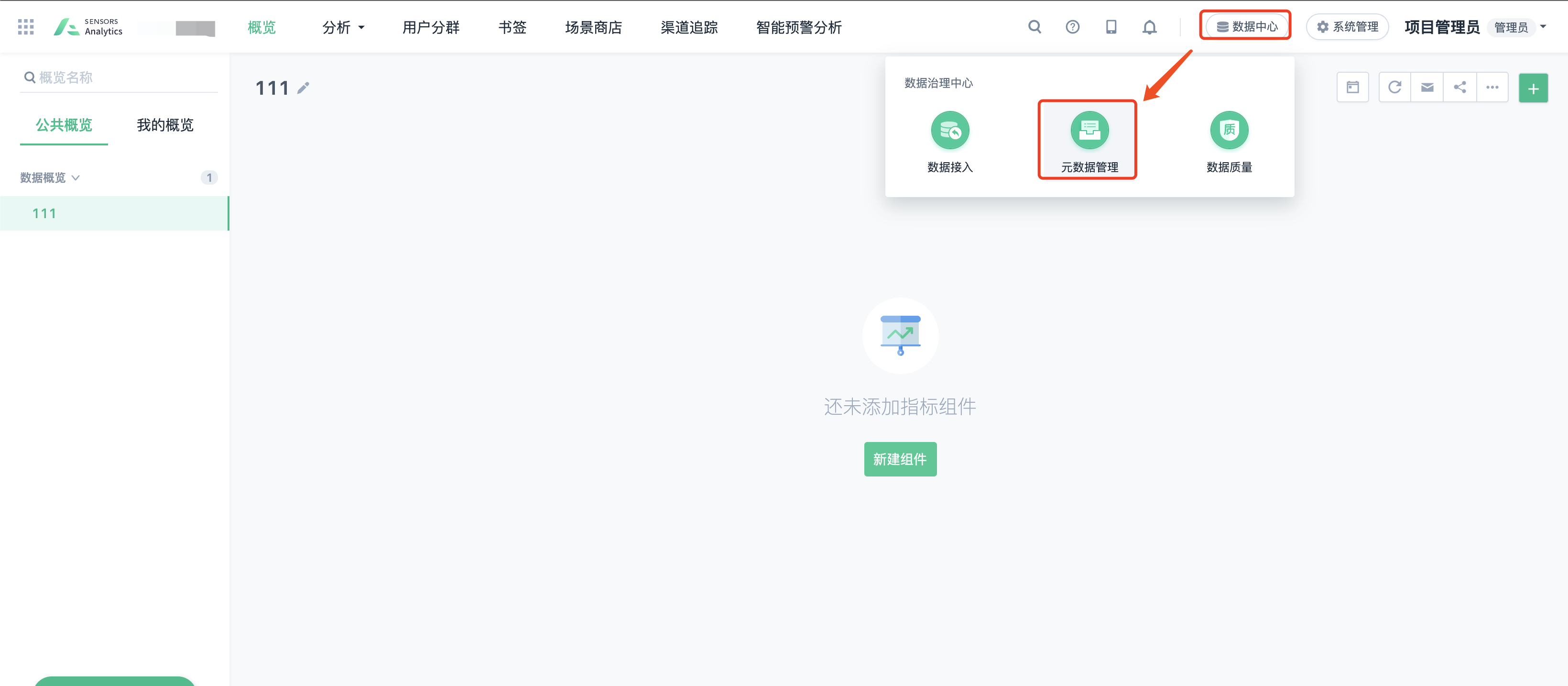Open 数据质量 data quality

(x=1229, y=141)
